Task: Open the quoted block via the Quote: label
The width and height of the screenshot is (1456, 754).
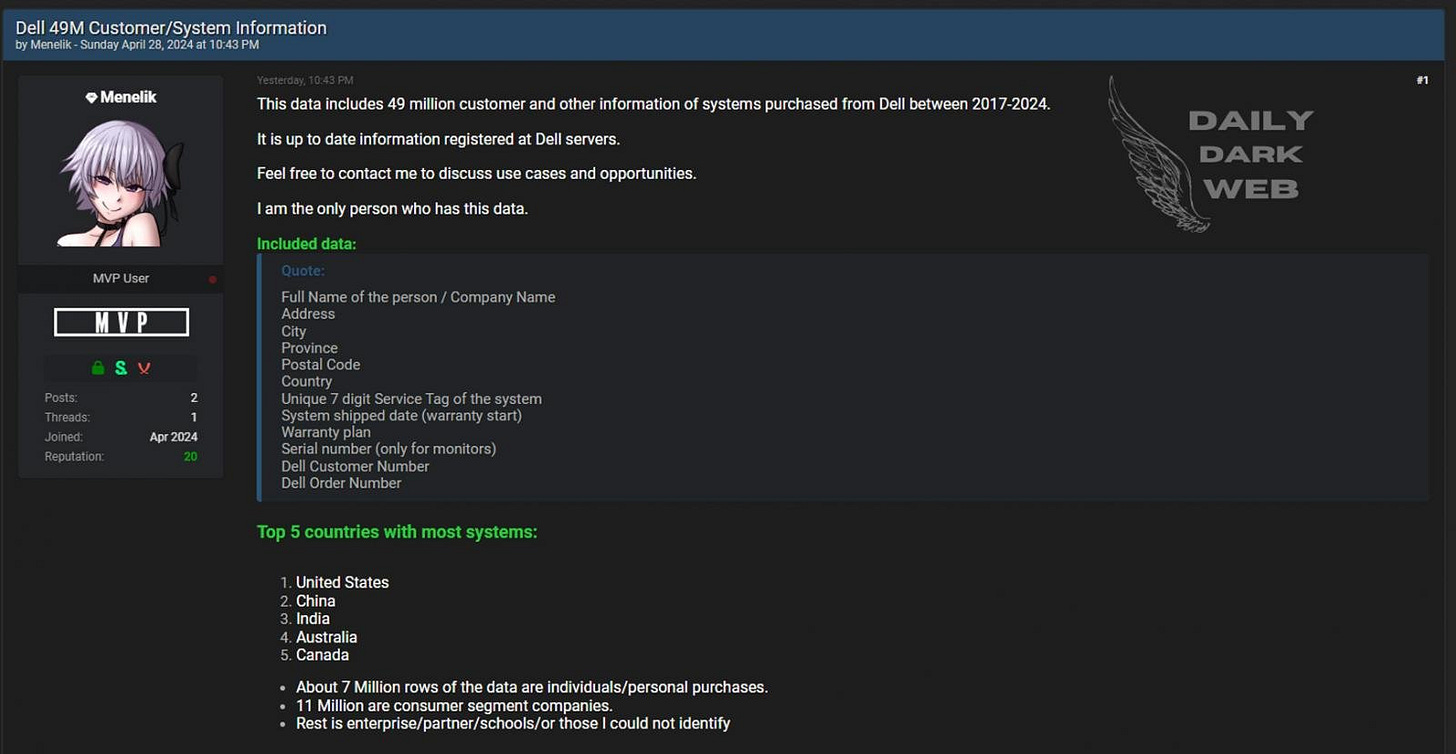Action: (302, 270)
